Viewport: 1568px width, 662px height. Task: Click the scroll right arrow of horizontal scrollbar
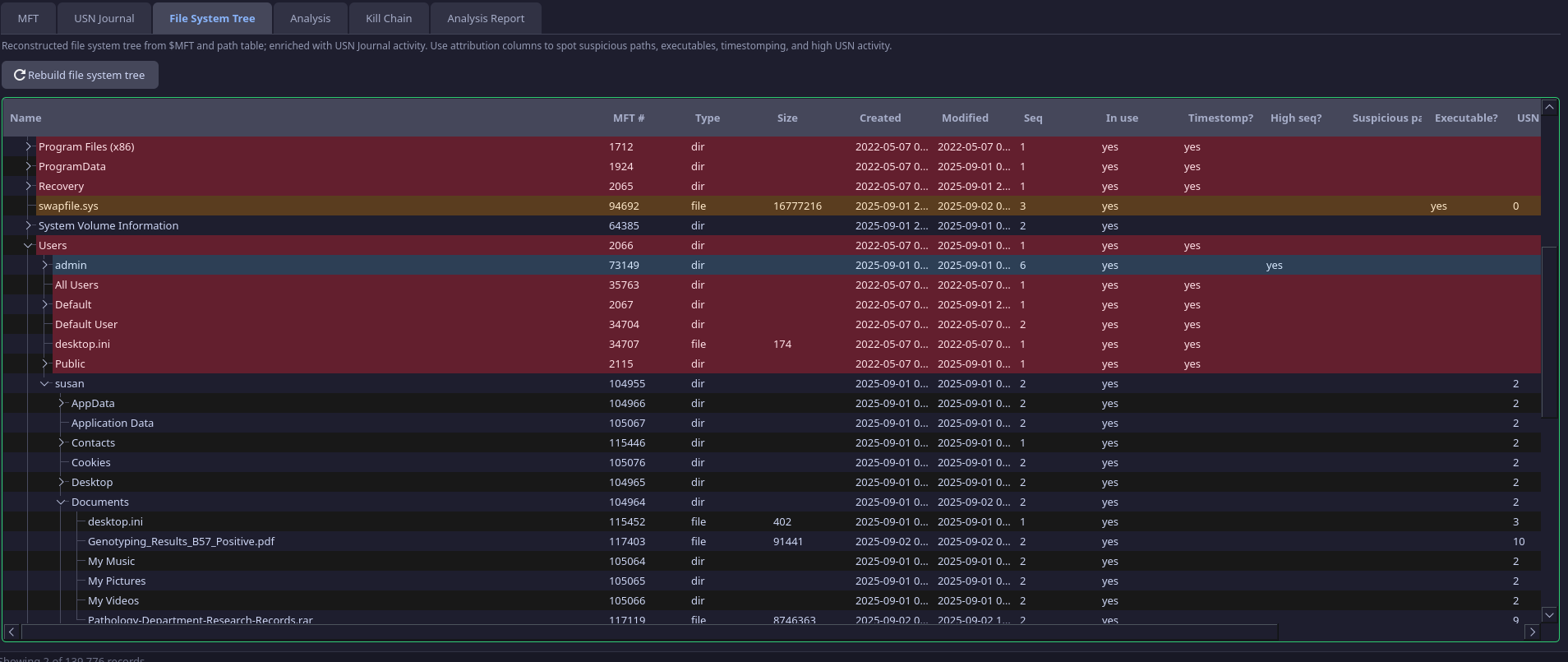click(1532, 632)
